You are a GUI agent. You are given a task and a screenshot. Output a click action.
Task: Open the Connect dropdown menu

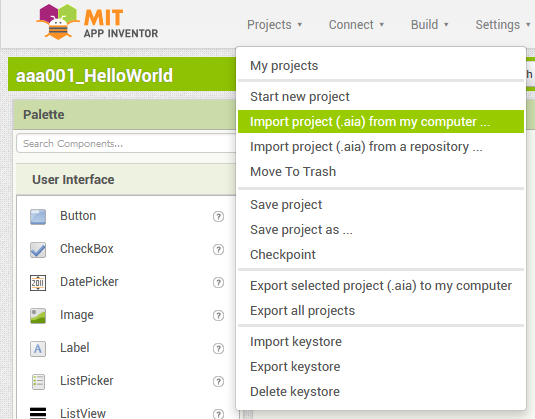pos(356,25)
